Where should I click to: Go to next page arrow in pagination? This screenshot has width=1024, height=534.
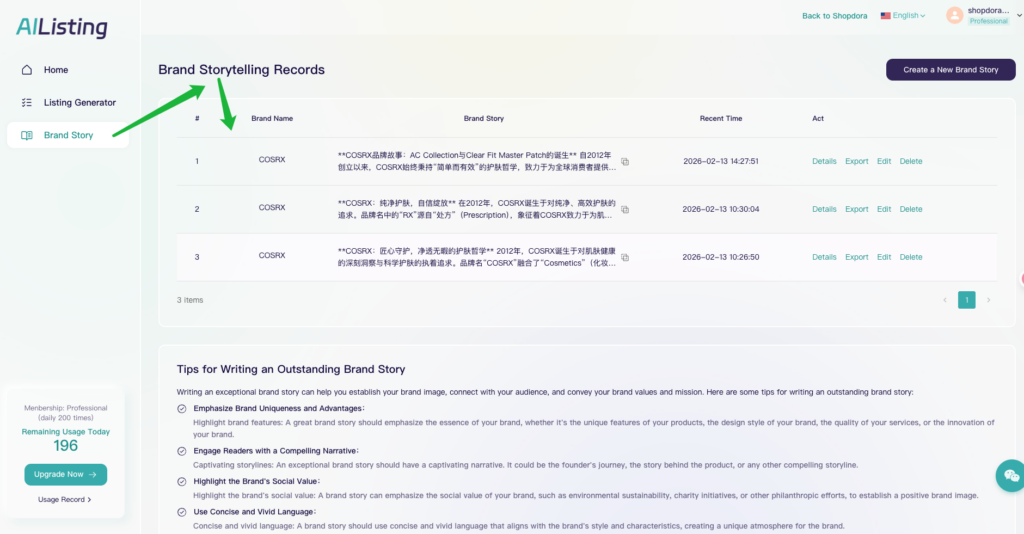point(989,300)
